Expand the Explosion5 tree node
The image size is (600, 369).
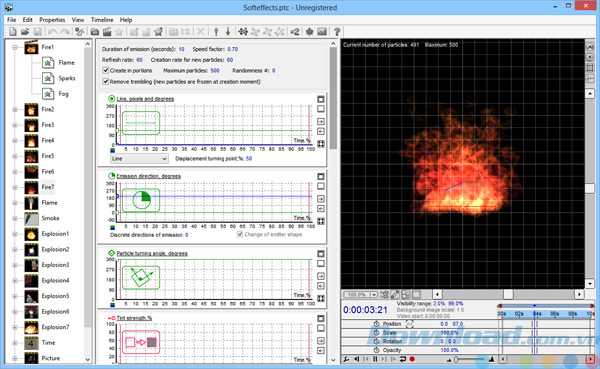pos(15,296)
